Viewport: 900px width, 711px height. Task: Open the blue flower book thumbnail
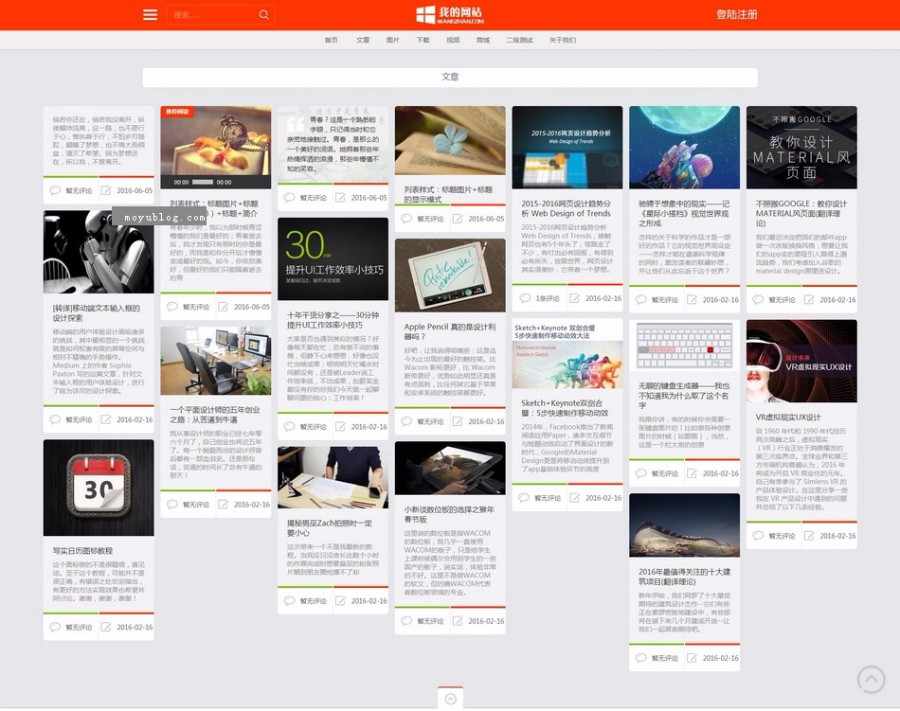point(450,141)
